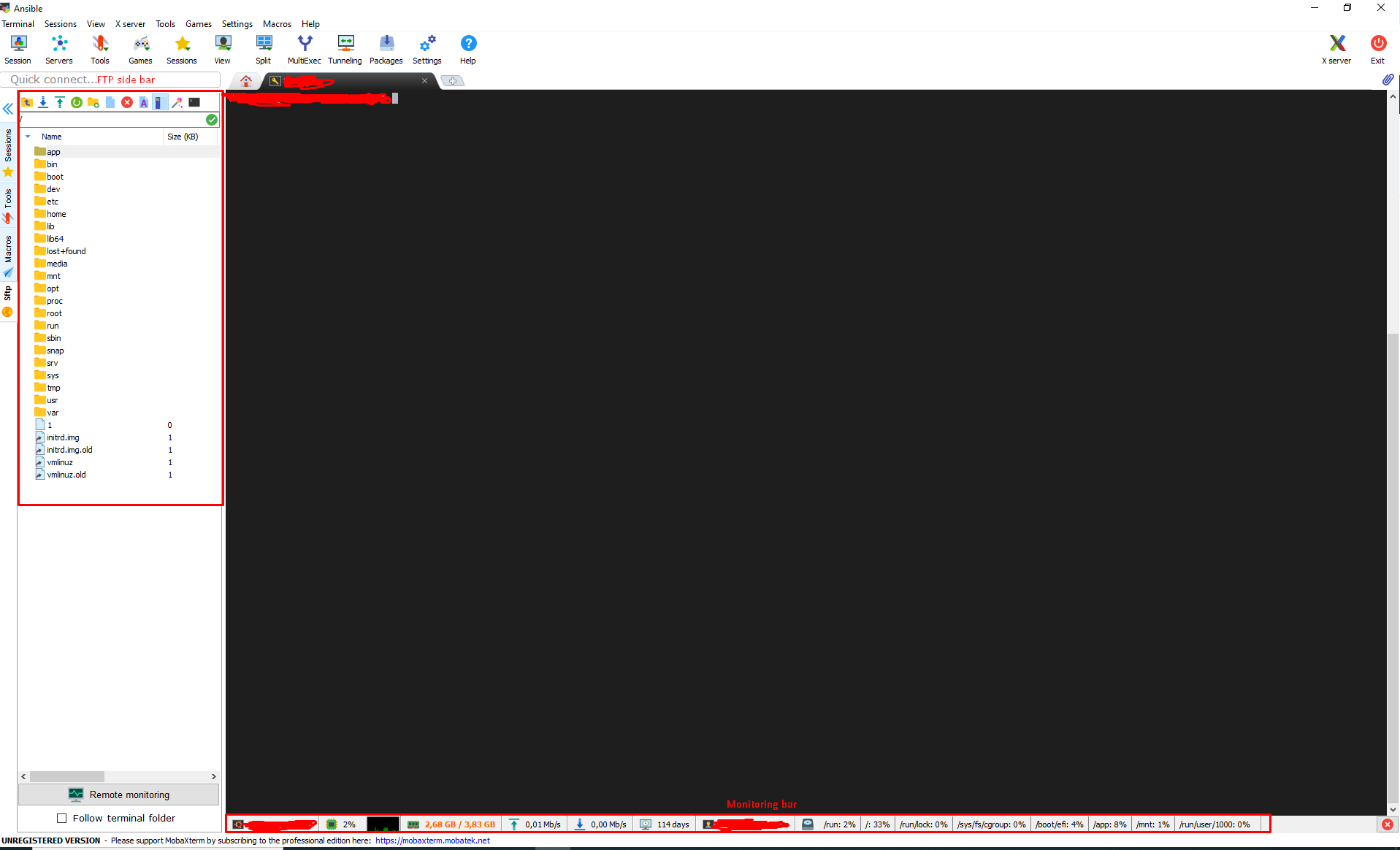Go to parent directory in SFTP browser
The width and height of the screenshot is (1400, 850).
tap(27, 102)
